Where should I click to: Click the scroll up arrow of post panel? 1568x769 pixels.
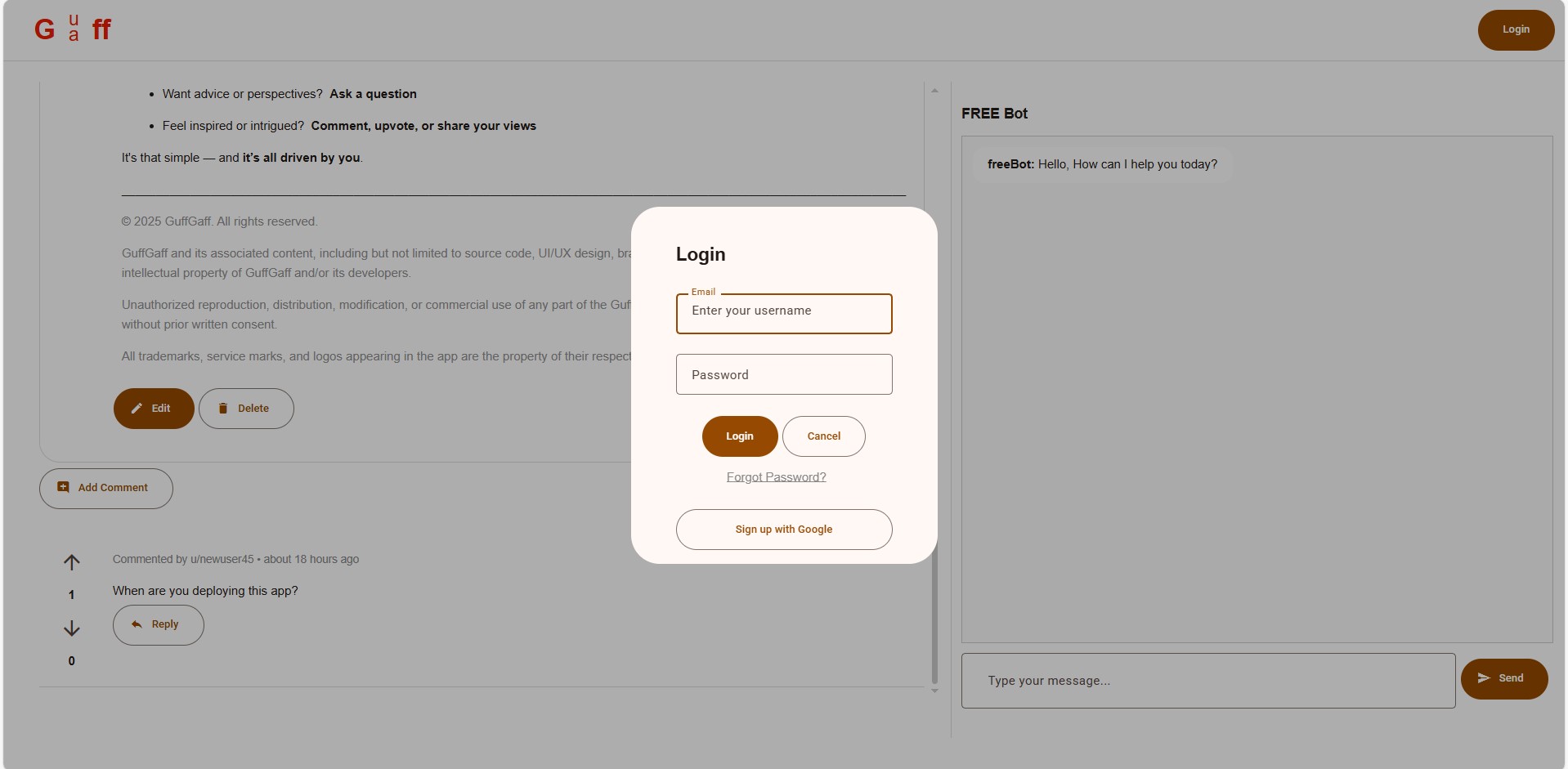(934, 91)
